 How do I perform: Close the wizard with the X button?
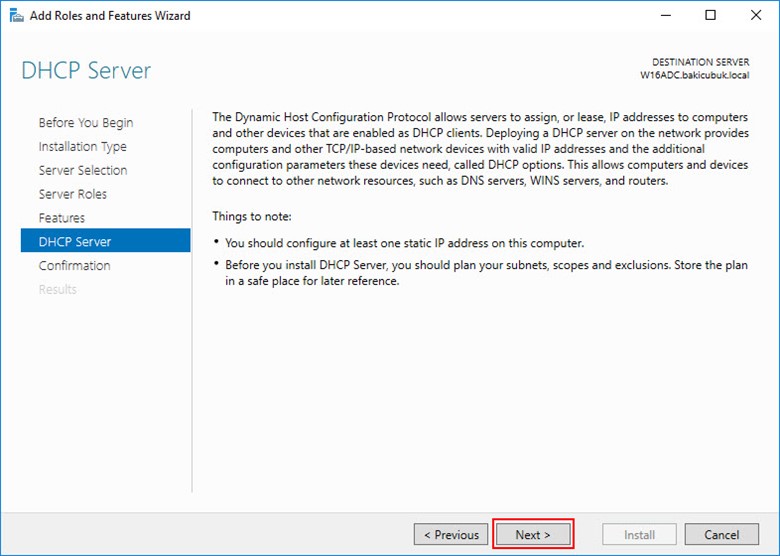756,16
